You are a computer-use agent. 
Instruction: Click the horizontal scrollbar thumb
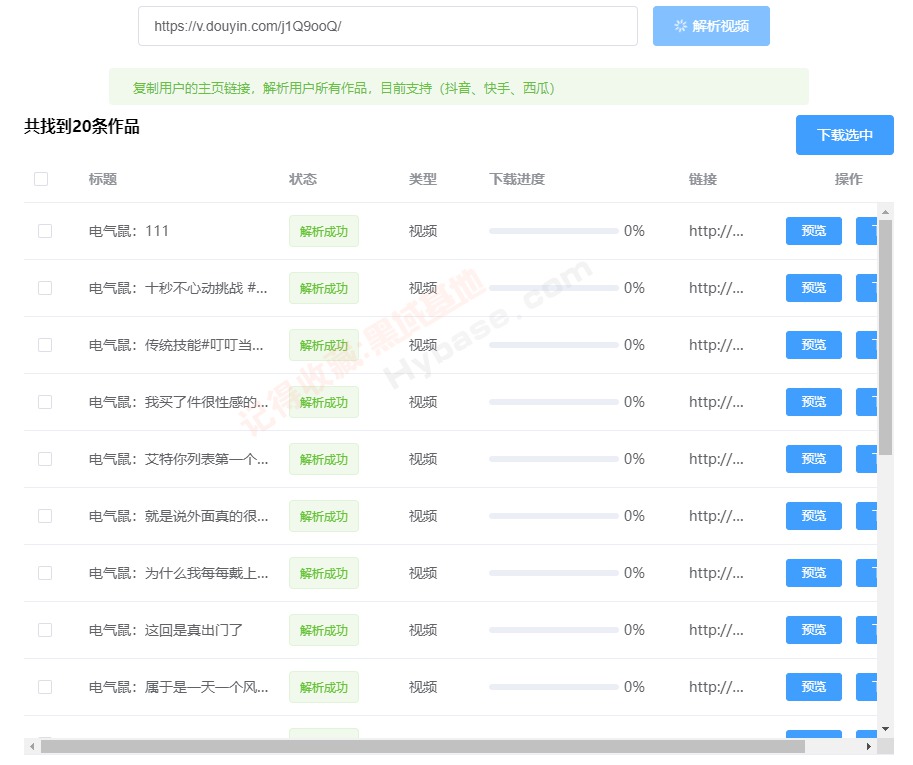point(423,746)
